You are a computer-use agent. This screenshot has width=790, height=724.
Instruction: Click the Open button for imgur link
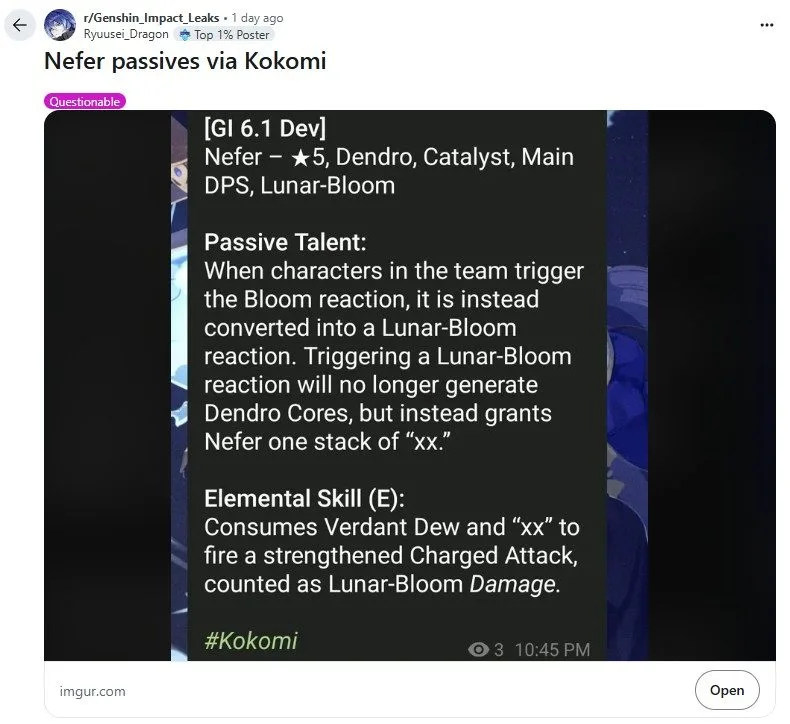click(x=727, y=690)
